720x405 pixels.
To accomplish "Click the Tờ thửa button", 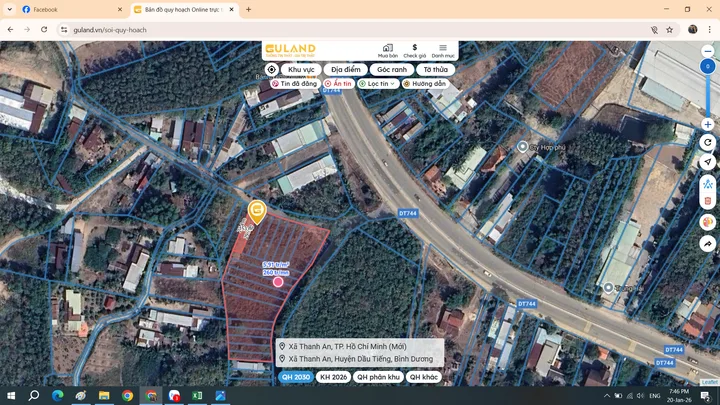I will [435, 69].
